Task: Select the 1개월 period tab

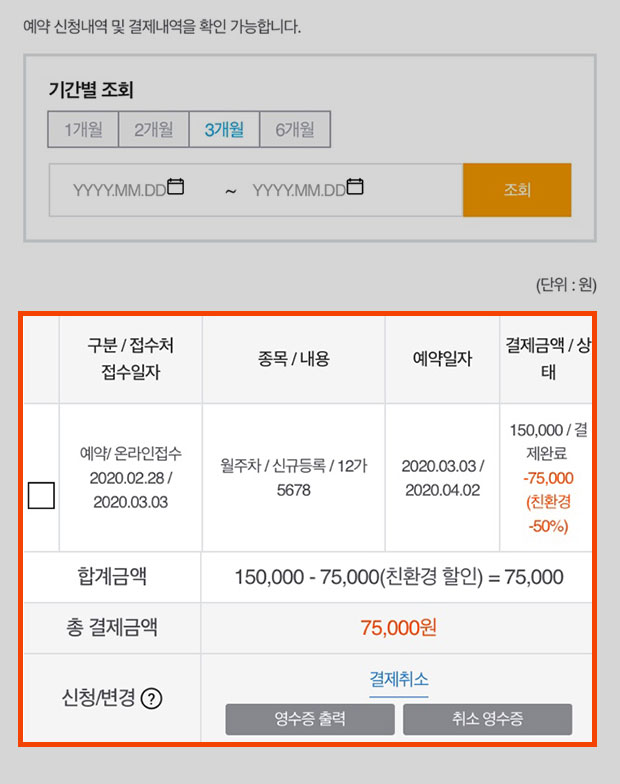Action: tap(83, 130)
